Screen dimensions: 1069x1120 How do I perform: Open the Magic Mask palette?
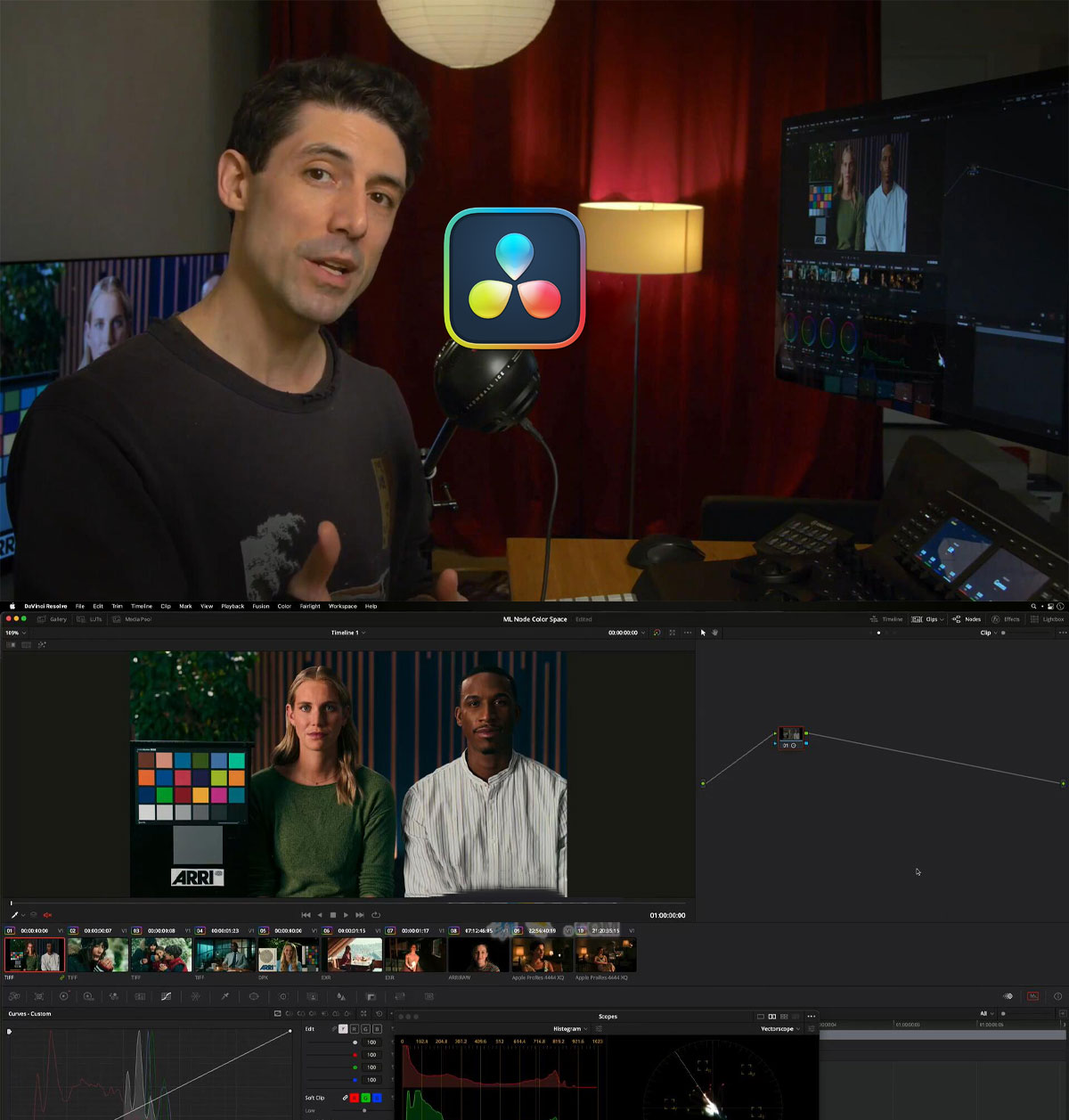click(312, 996)
